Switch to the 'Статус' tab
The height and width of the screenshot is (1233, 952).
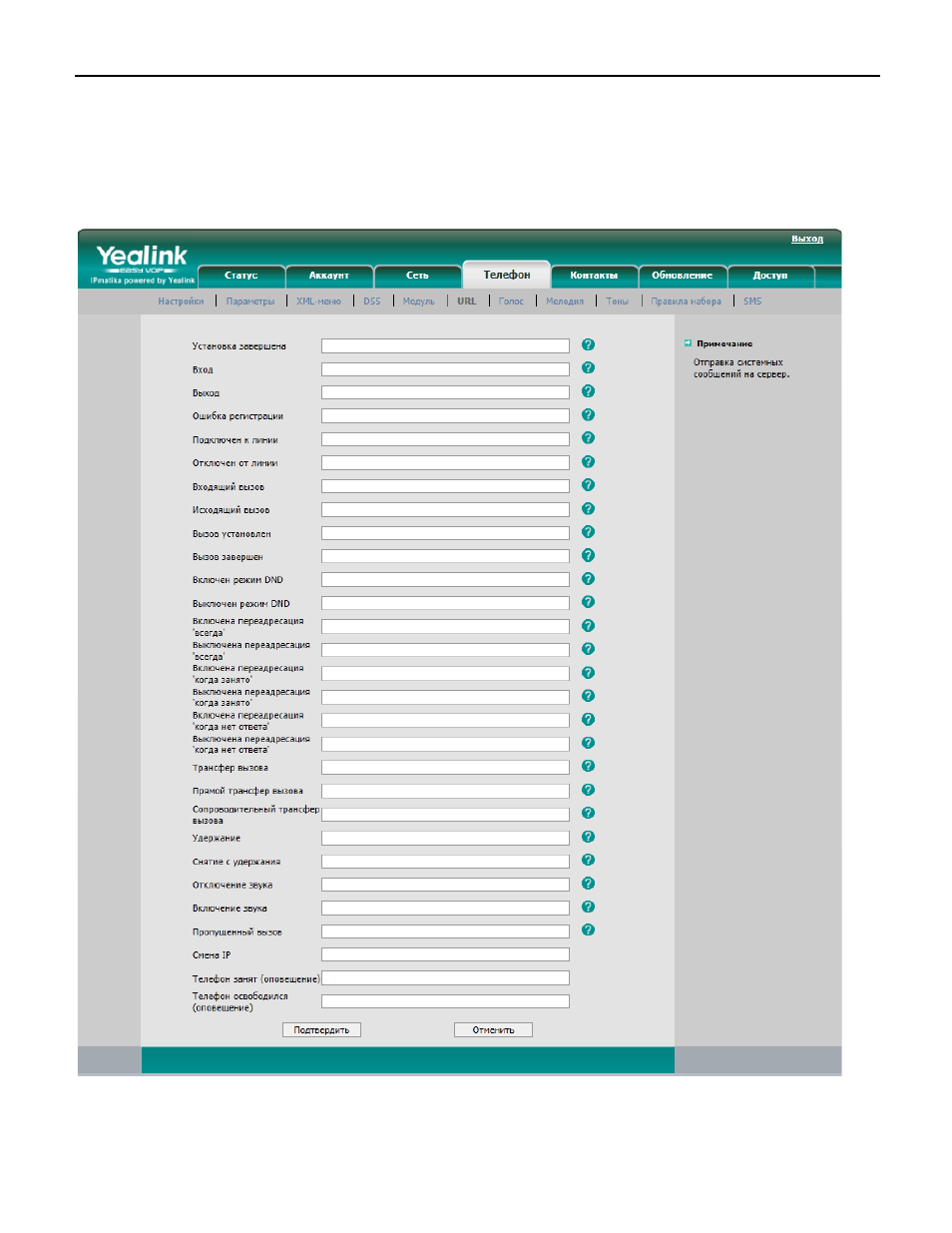240,276
